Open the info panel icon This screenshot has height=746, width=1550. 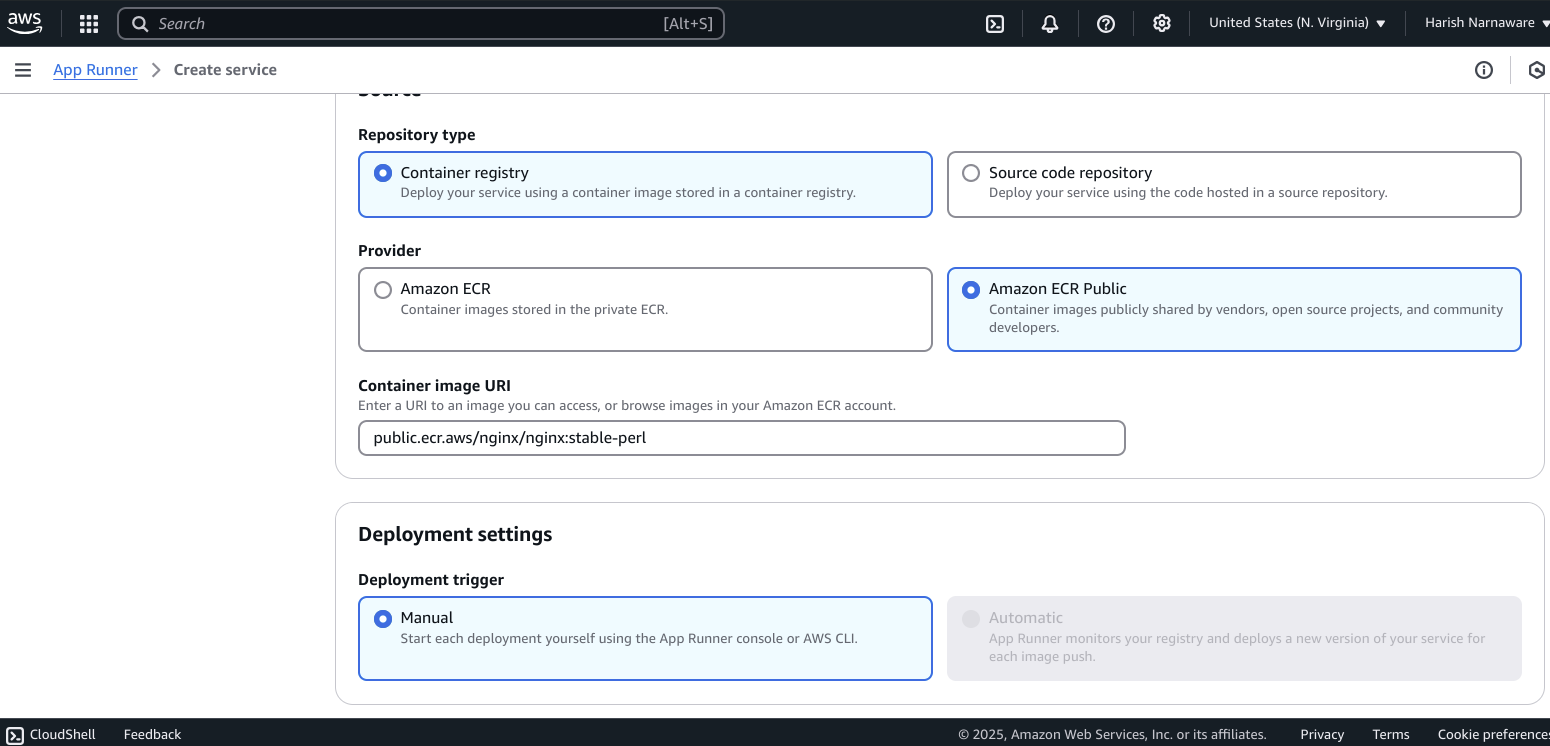tap(1484, 70)
